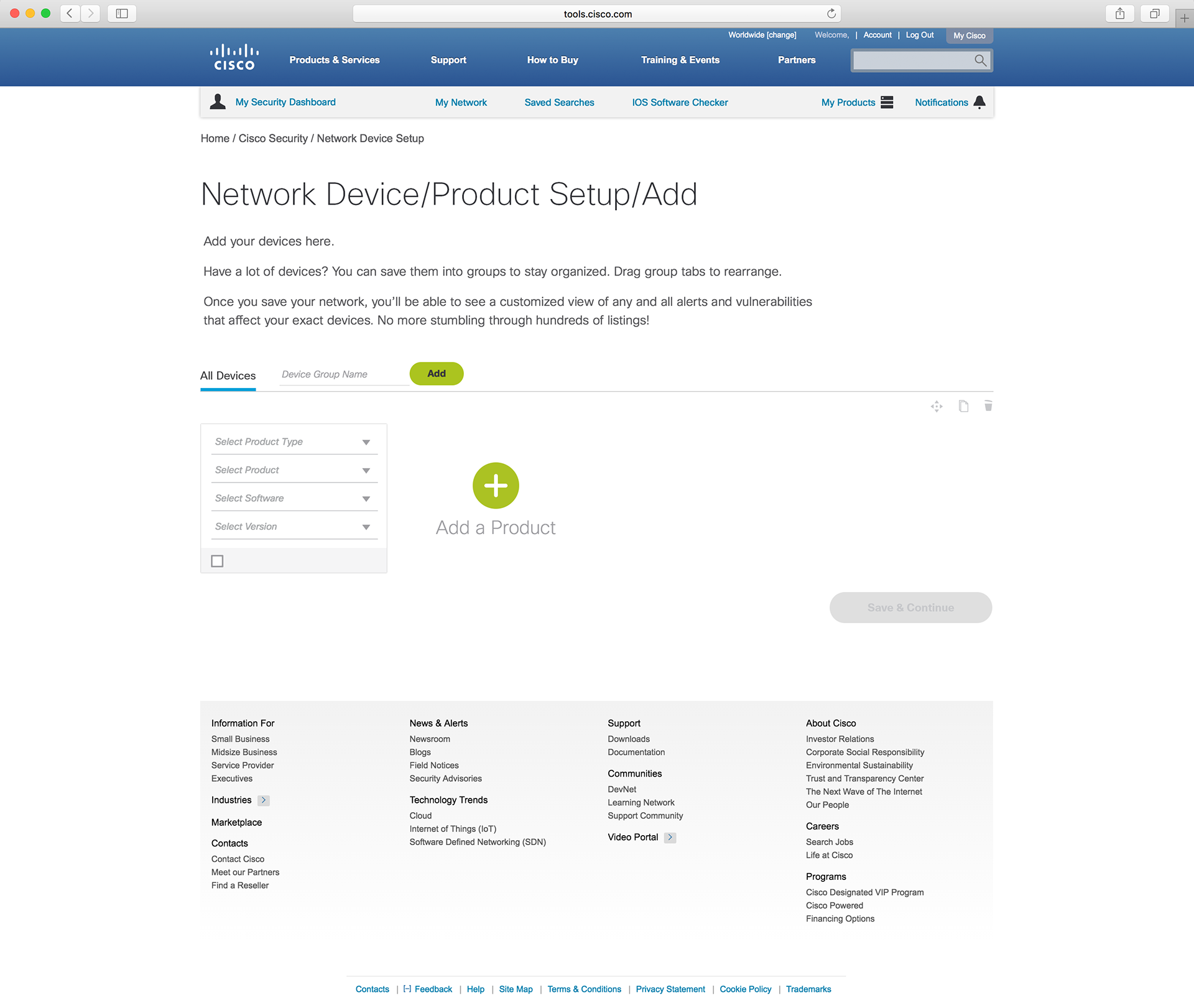Open the DevNet footer link

[622, 790]
